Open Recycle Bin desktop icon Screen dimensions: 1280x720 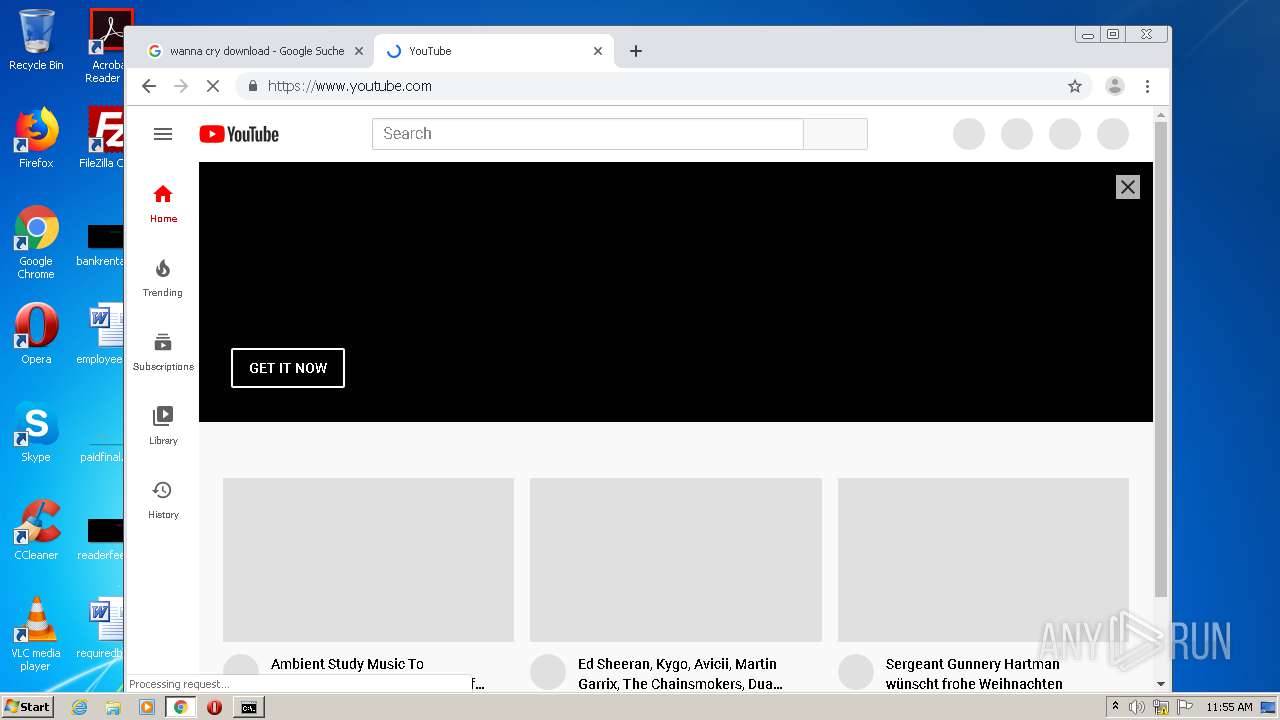click(x=36, y=40)
